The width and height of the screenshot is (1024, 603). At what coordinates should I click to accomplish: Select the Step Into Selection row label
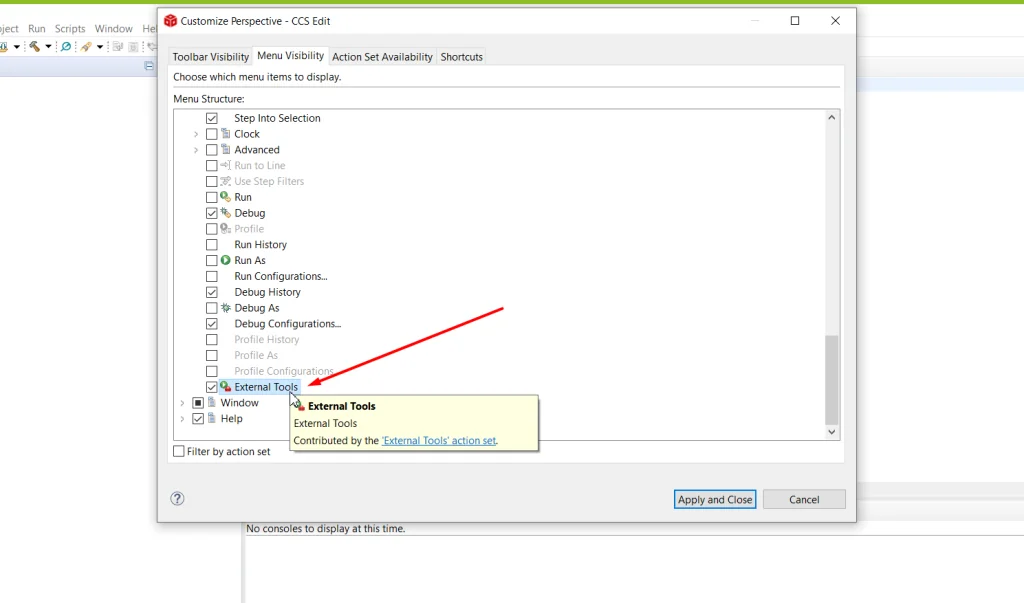[278, 118]
